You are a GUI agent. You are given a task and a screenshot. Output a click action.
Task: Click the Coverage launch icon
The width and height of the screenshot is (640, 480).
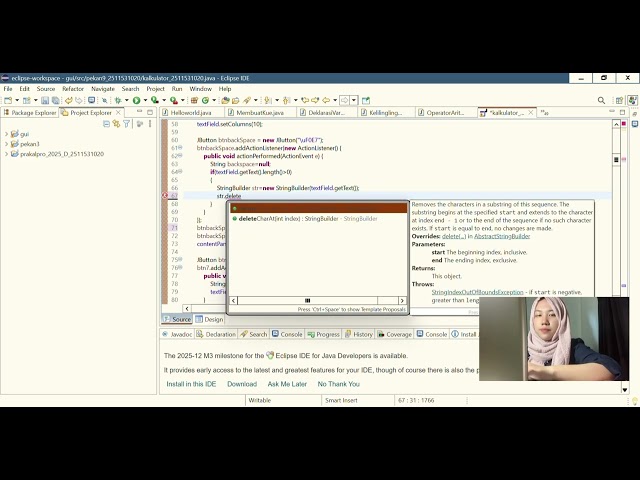click(x=155, y=100)
